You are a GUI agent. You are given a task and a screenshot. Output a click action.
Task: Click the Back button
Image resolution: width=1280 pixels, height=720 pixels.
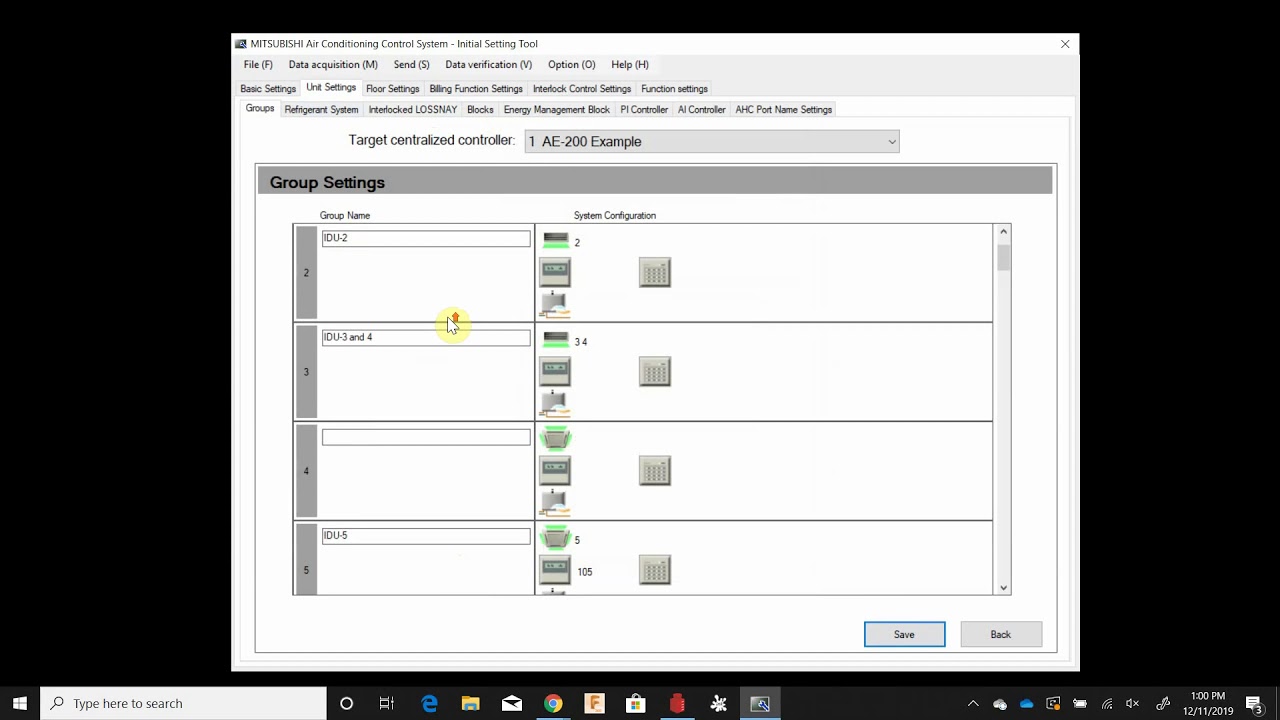1000,634
